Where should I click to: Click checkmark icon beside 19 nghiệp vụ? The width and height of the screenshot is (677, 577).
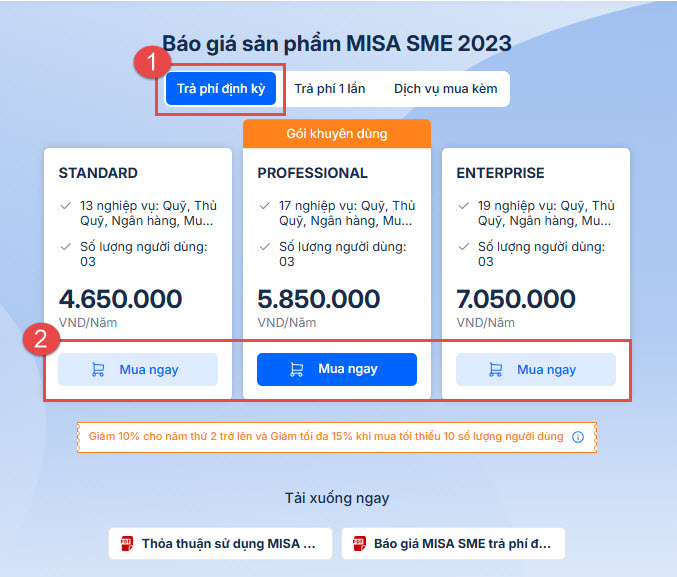pyautogui.click(x=463, y=205)
